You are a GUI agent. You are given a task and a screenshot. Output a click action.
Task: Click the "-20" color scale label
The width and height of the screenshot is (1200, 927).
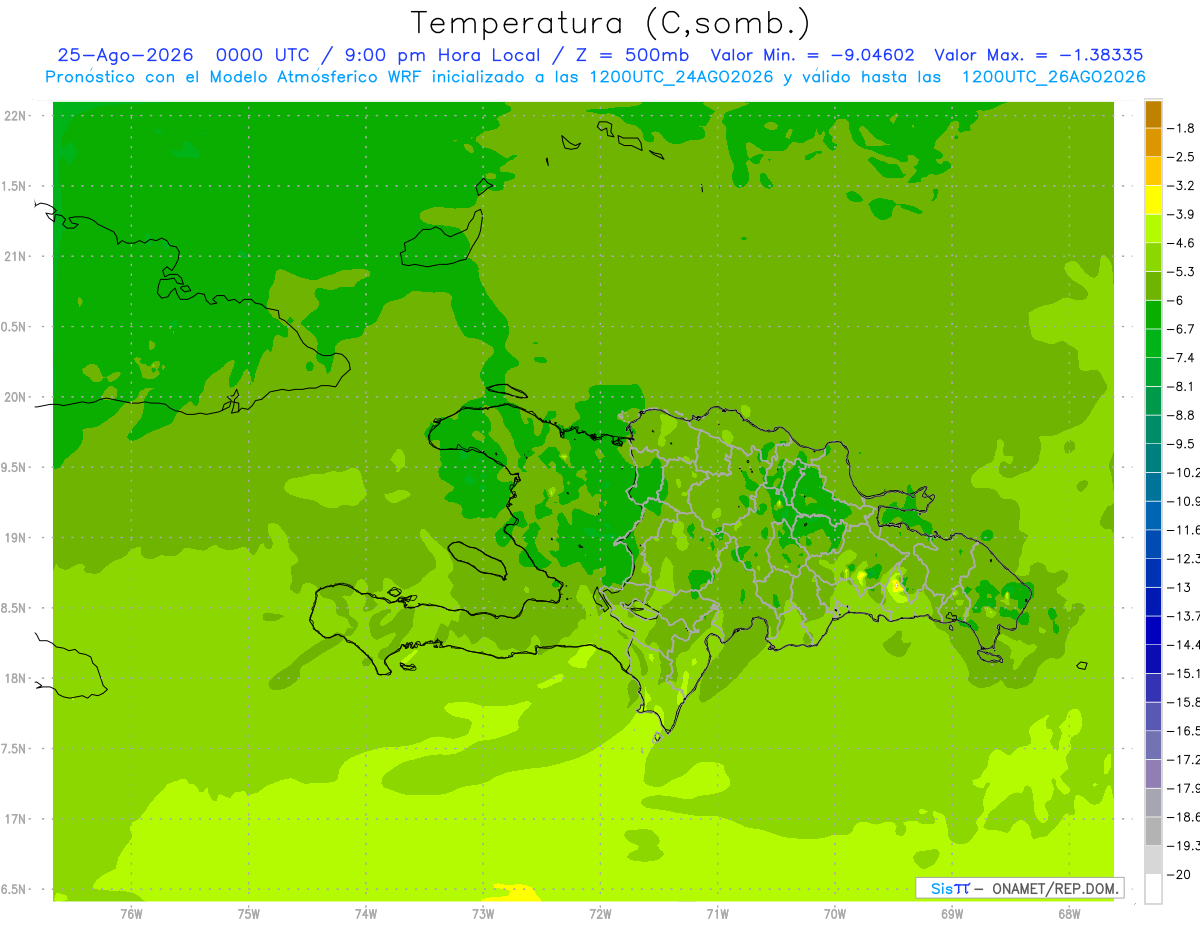point(1179,874)
